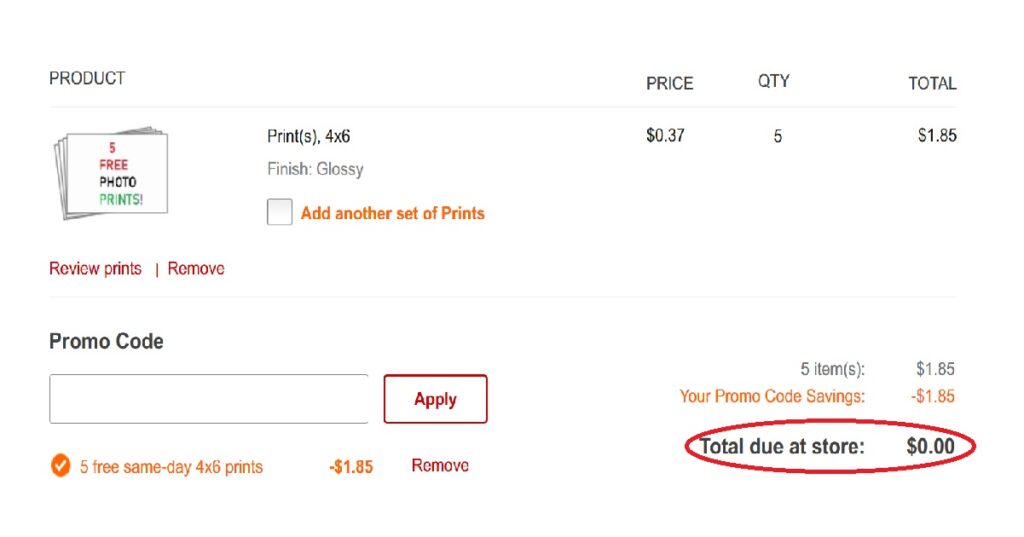
Task: Click the Total due at store label
Action: pyautogui.click(x=782, y=446)
